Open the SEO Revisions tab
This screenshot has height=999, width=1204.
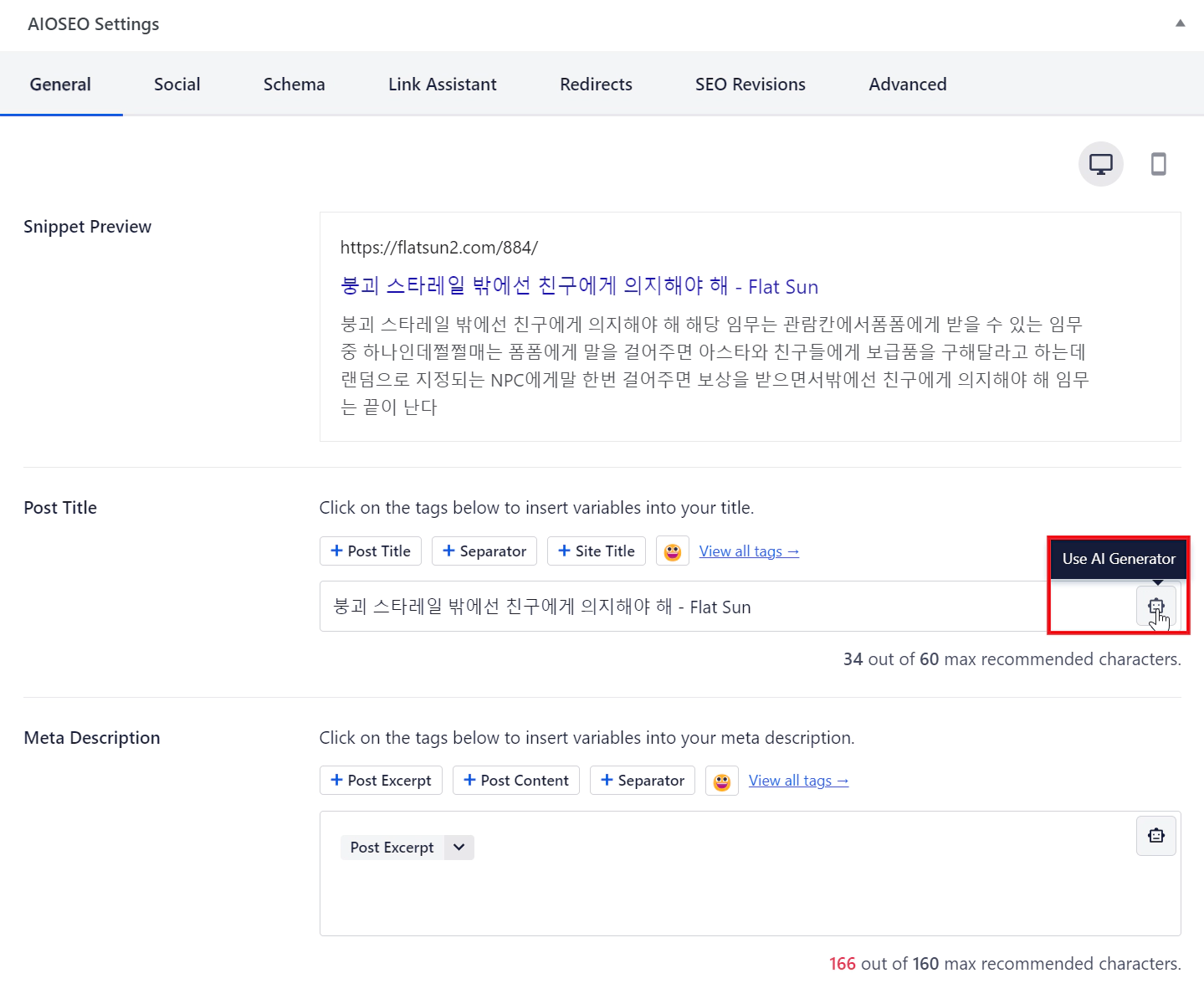751,84
